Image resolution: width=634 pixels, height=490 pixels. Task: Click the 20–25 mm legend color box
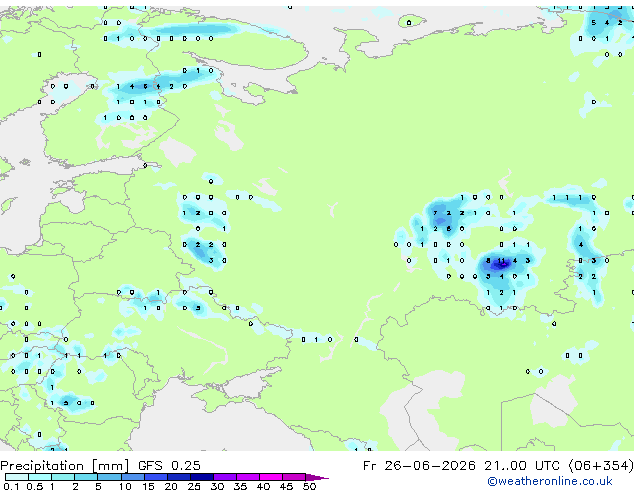pos(179,477)
